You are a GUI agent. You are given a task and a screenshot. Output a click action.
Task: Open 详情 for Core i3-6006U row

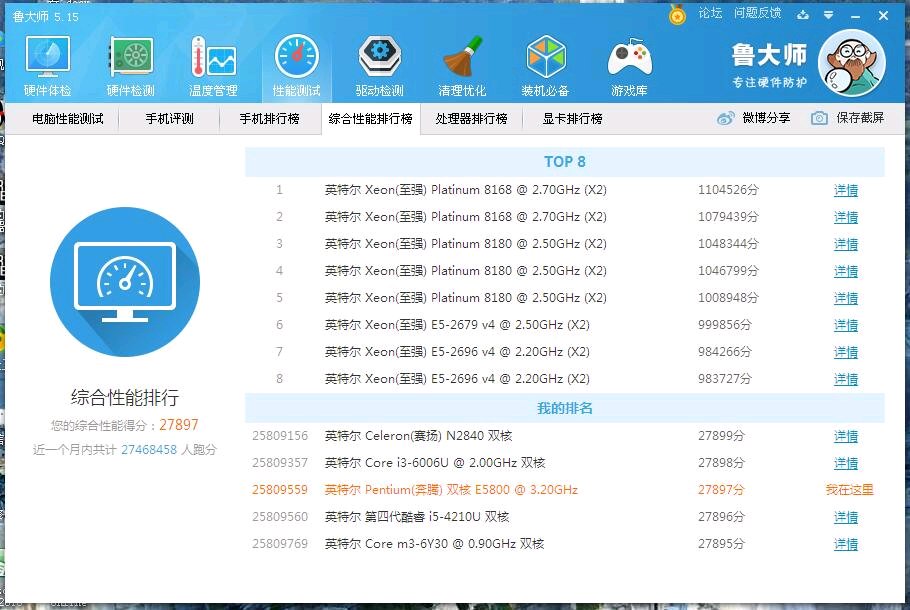[x=846, y=464]
